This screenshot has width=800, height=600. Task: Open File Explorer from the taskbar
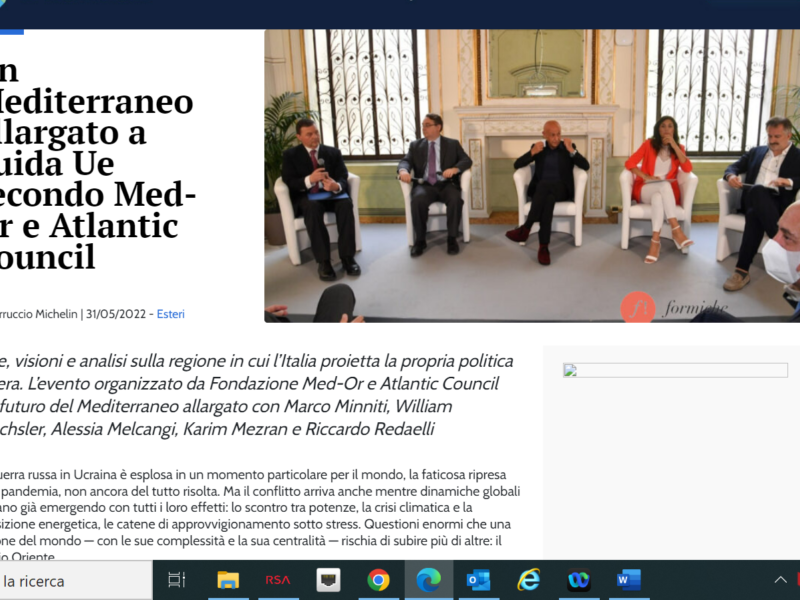coord(228,580)
